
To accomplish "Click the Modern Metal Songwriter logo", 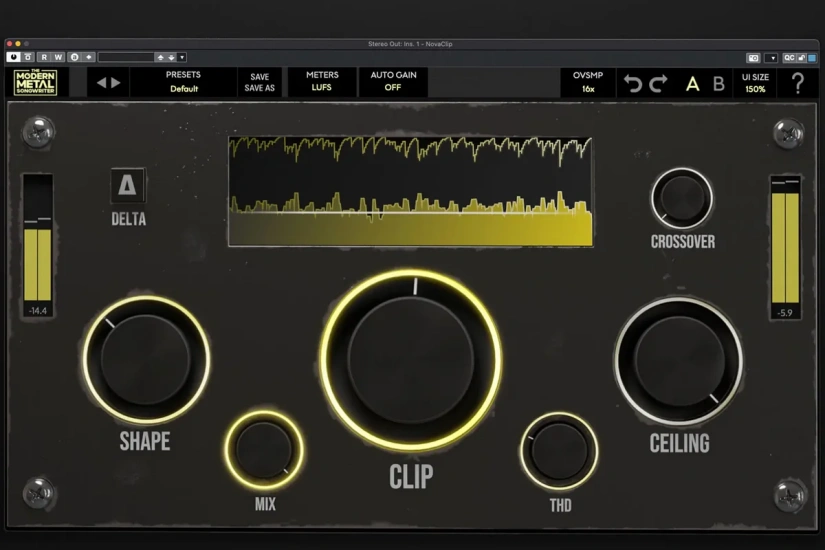I will point(35,82).
